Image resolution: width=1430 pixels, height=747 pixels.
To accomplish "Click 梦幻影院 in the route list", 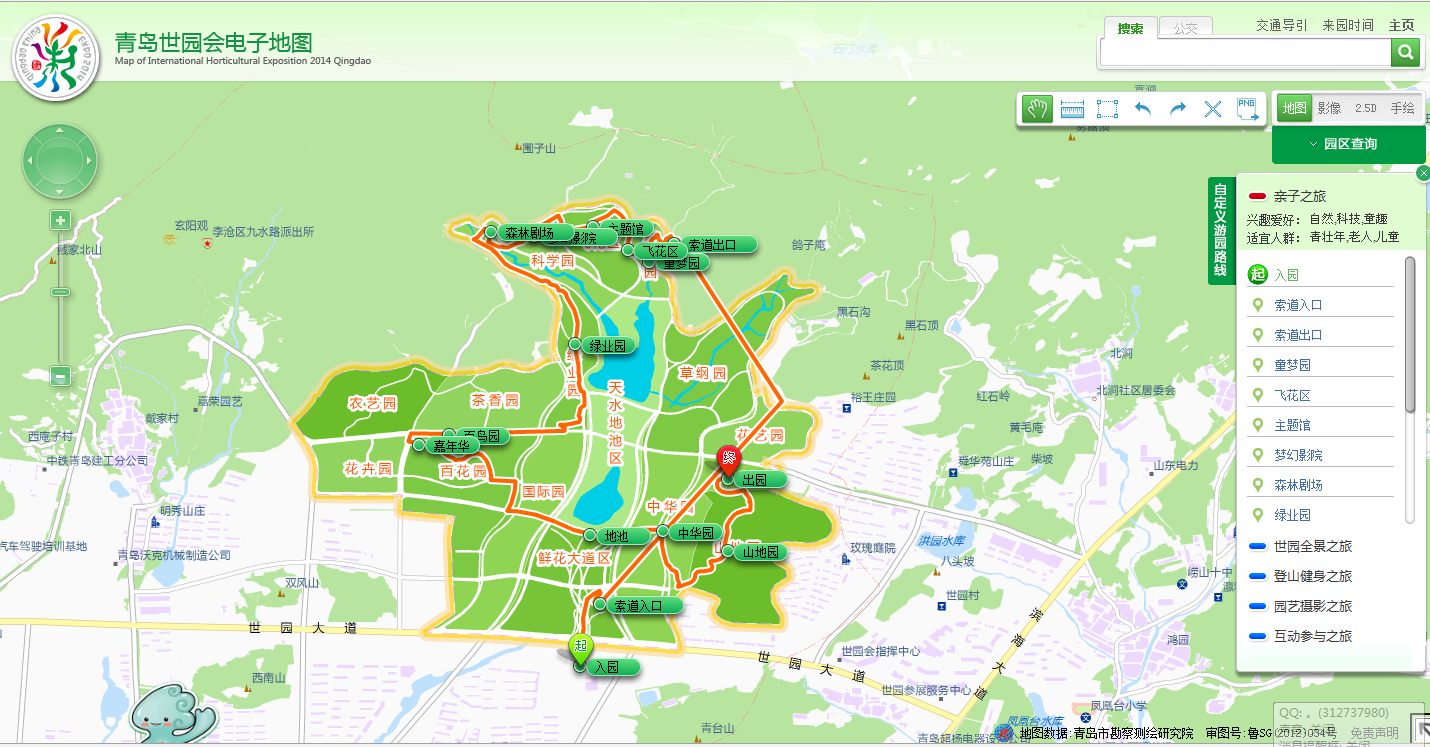I will [x=1298, y=455].
